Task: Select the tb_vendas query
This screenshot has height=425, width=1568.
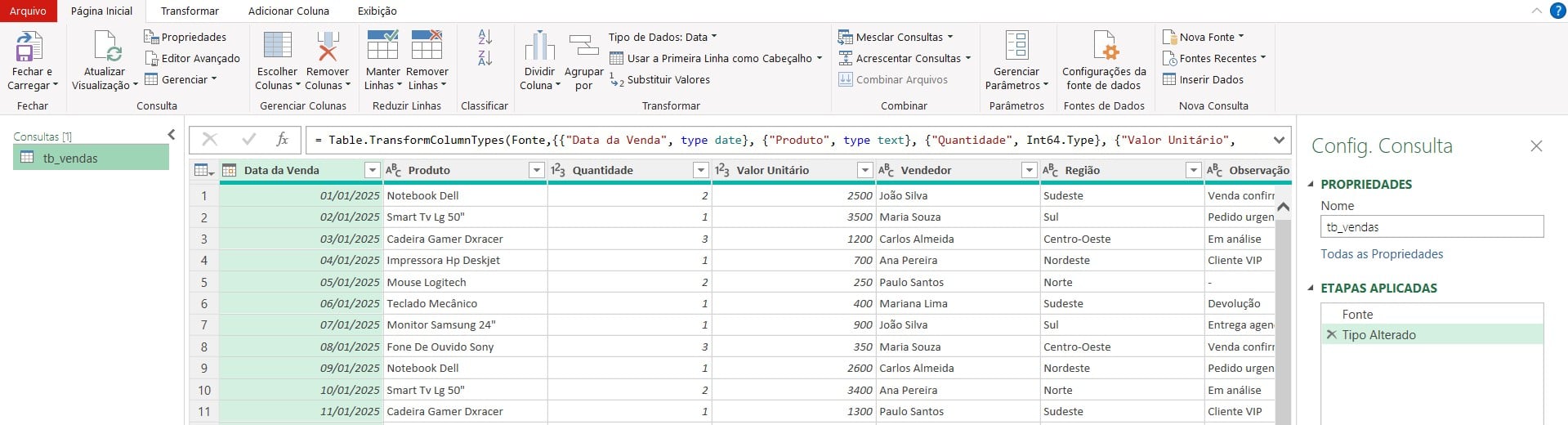Action: [x=91, y=158]
